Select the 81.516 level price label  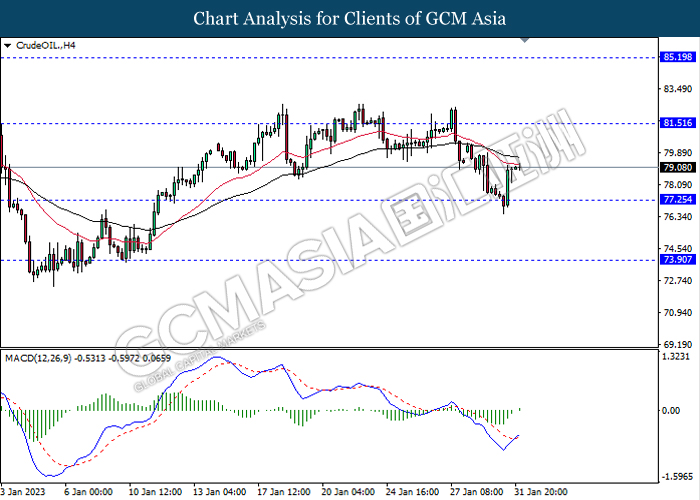[x=678, y=123]
